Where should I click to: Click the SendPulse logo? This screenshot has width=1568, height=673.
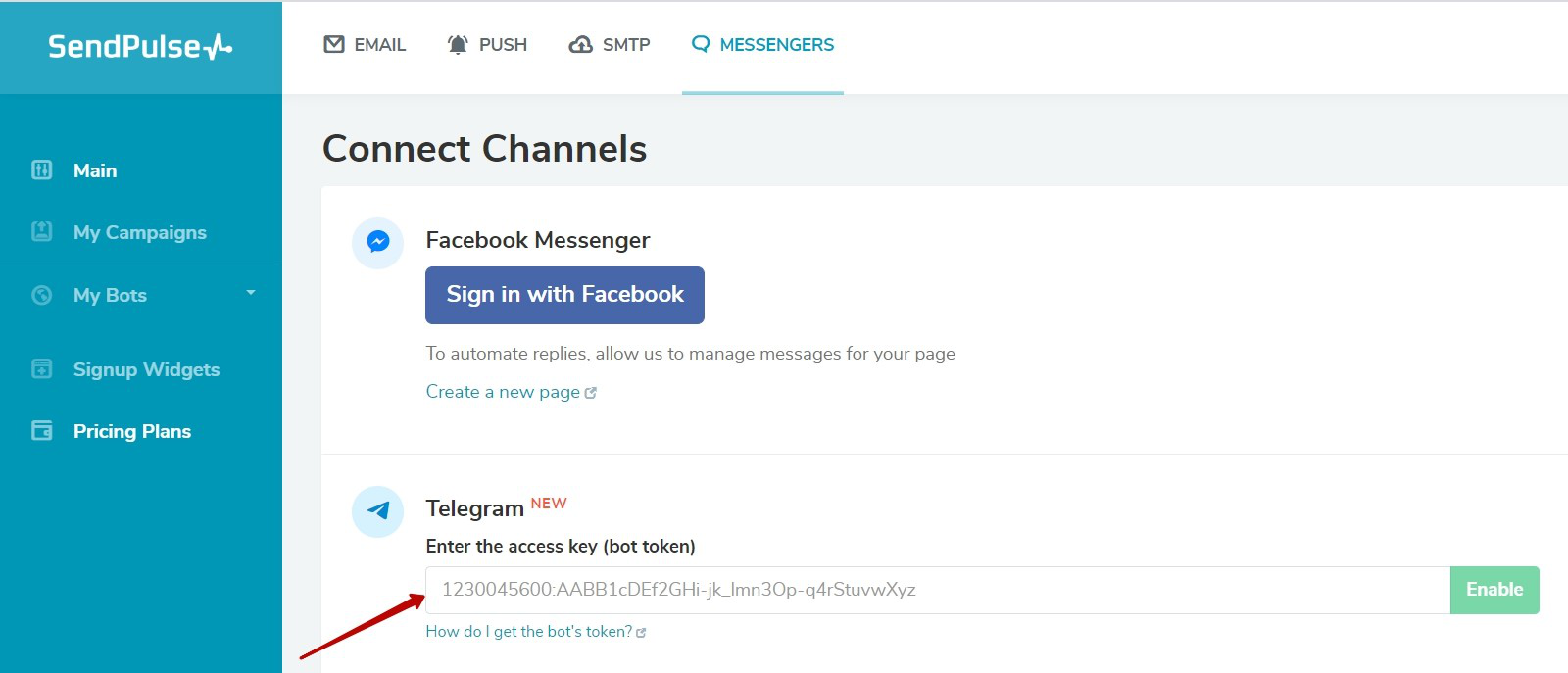click(140, 46)
